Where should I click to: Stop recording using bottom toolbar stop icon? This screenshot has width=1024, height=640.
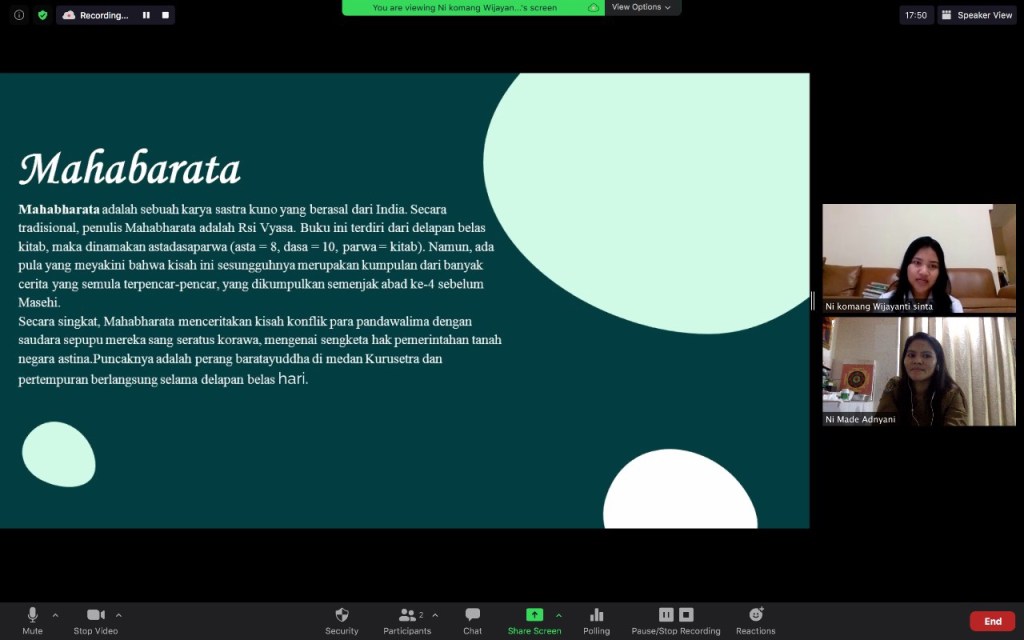point(686,615)
